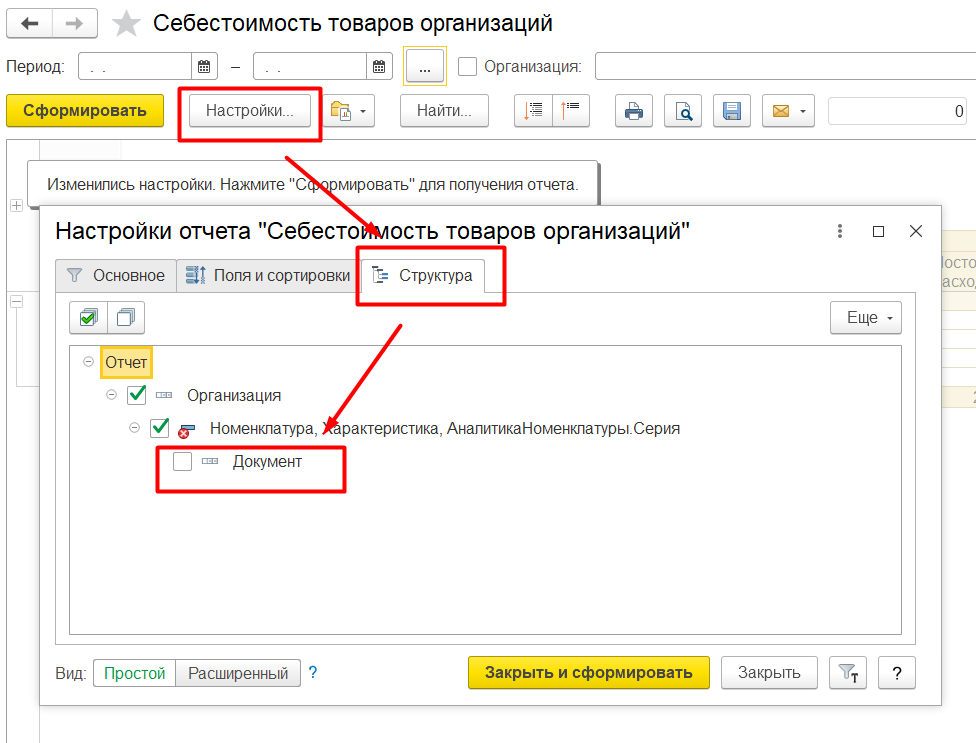Open the Еще dropdown menu
This screenshot has height=743, width=976.
866,318
